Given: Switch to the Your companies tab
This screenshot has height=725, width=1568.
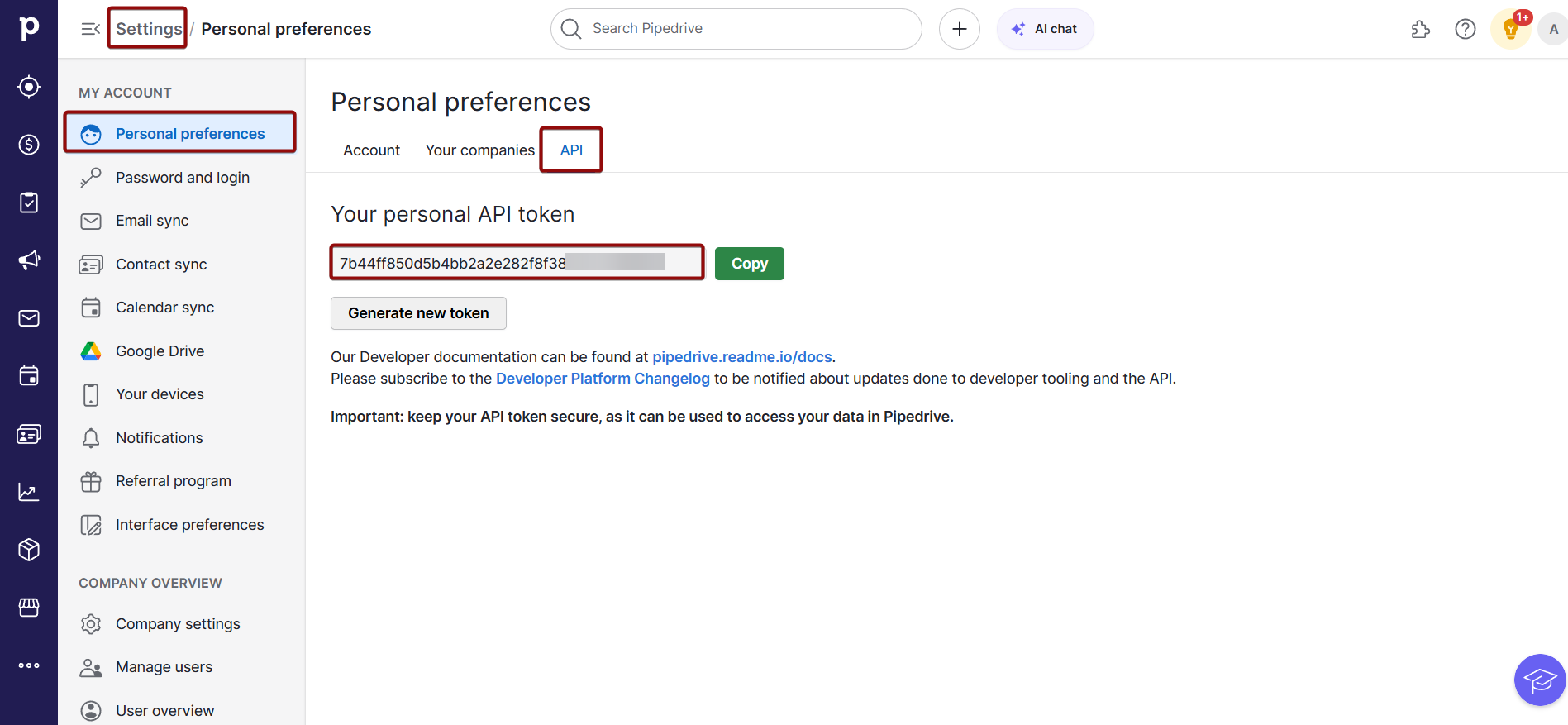Looking at the screenshot, I should 479,150.
